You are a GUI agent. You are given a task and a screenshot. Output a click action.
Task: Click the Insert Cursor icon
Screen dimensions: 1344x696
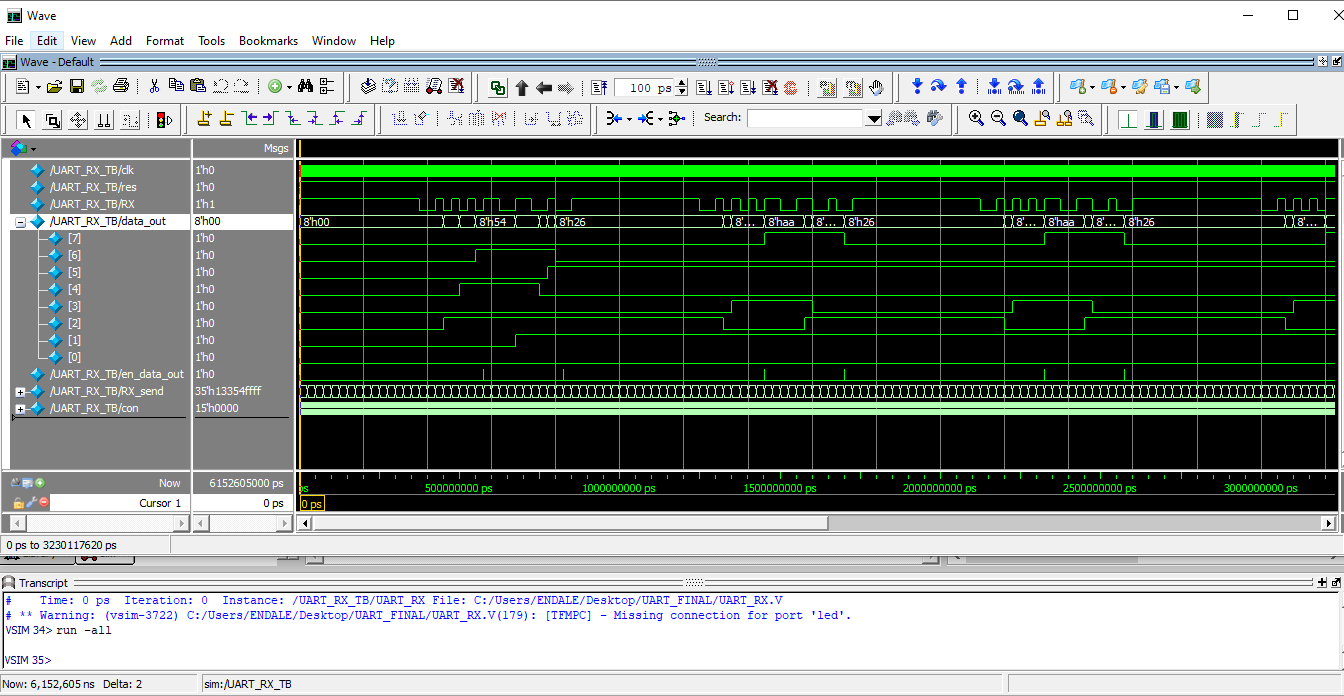204,119
